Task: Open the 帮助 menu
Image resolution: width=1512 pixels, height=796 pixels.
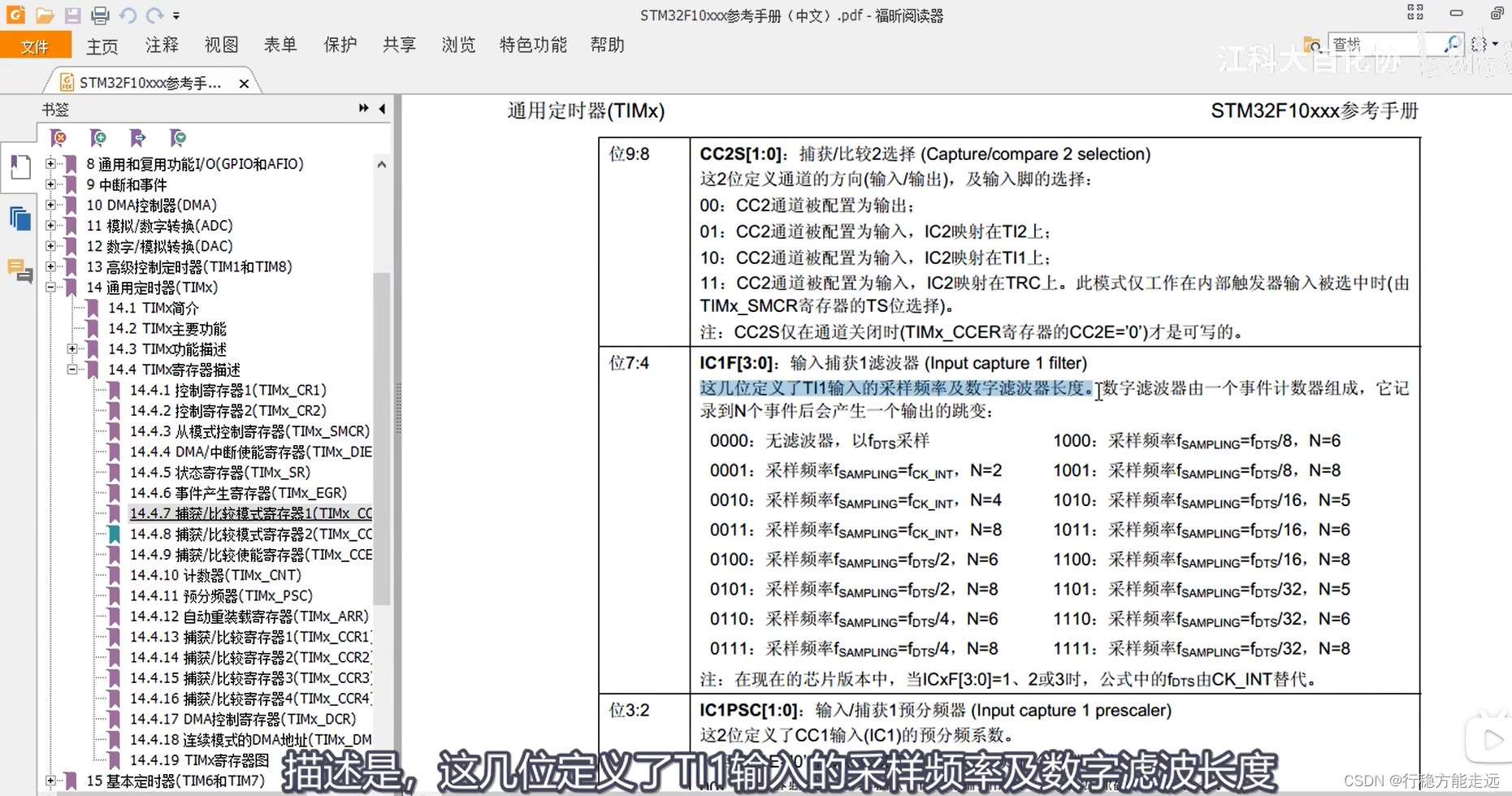Action: point(607,45)
